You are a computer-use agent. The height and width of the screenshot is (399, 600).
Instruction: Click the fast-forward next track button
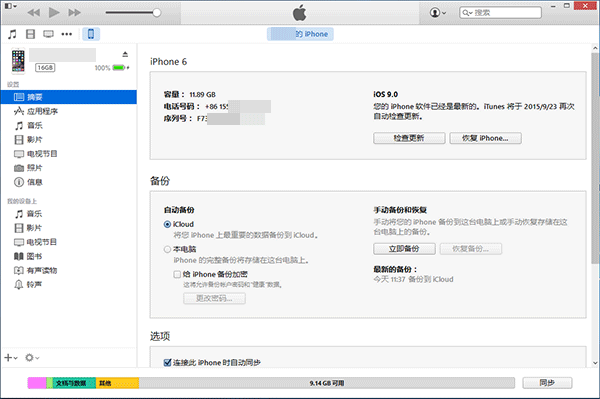74,13
